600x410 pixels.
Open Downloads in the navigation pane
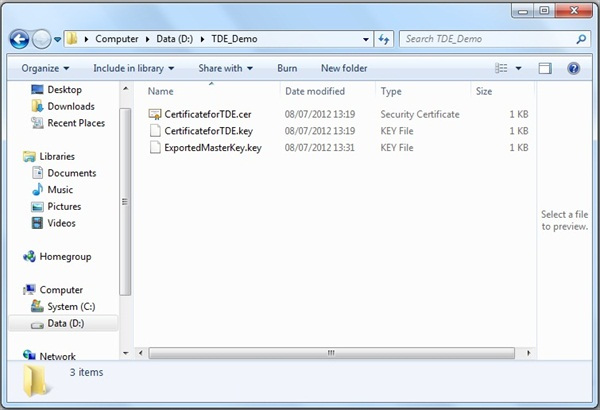(x=71, y=106)
